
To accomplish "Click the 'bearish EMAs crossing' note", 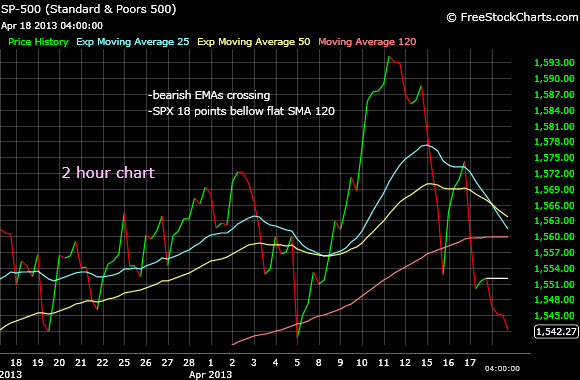I will click(209, 95).
